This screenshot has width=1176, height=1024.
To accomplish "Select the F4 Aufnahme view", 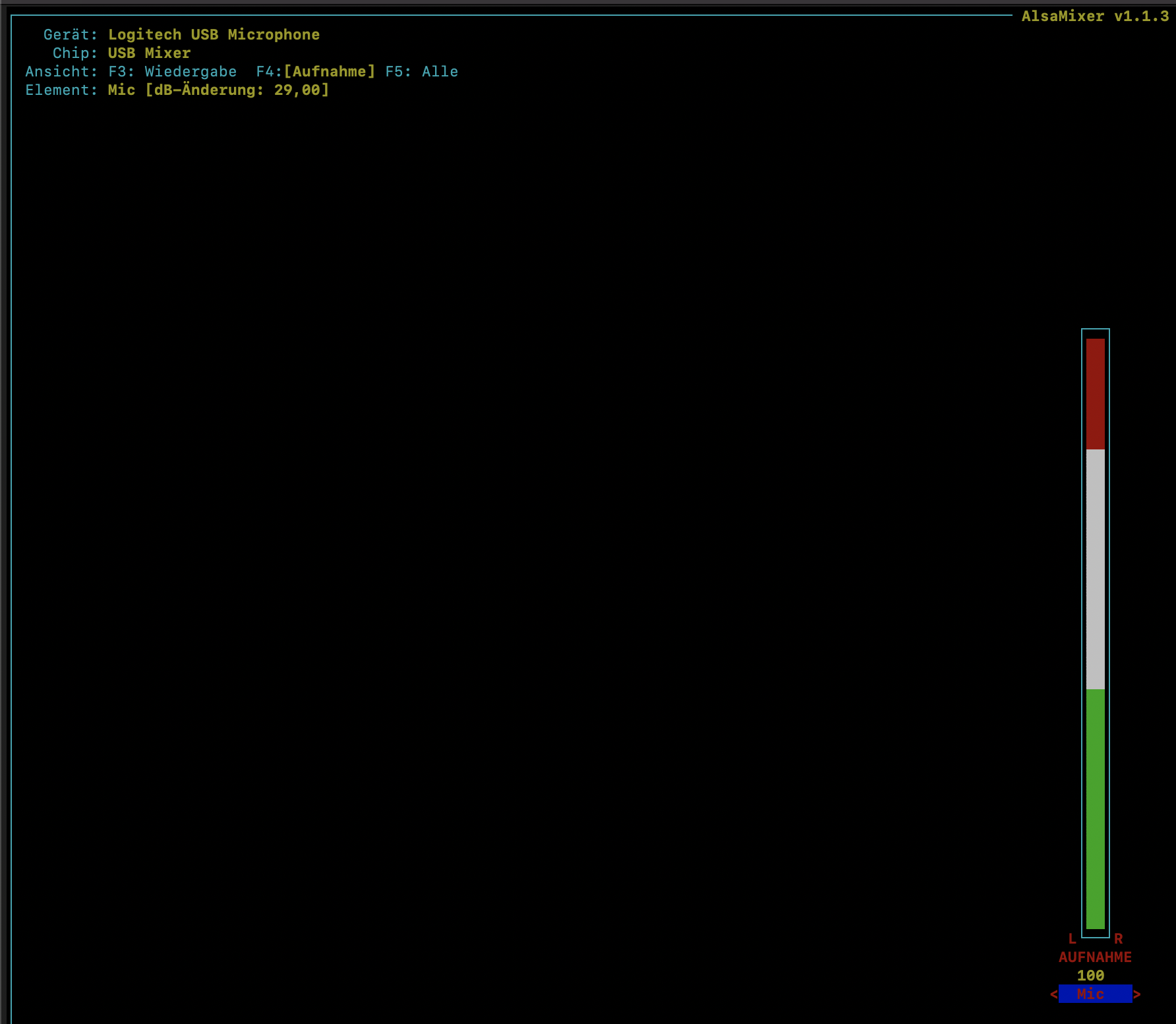I will click(316, 72).
